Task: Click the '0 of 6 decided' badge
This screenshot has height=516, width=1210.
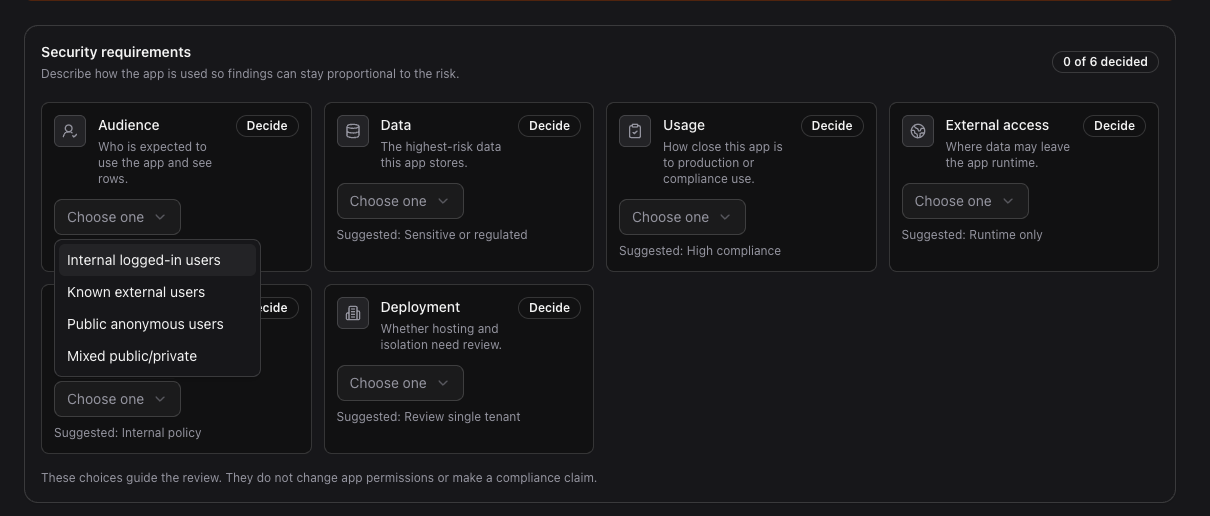Action: point(1105,62)
